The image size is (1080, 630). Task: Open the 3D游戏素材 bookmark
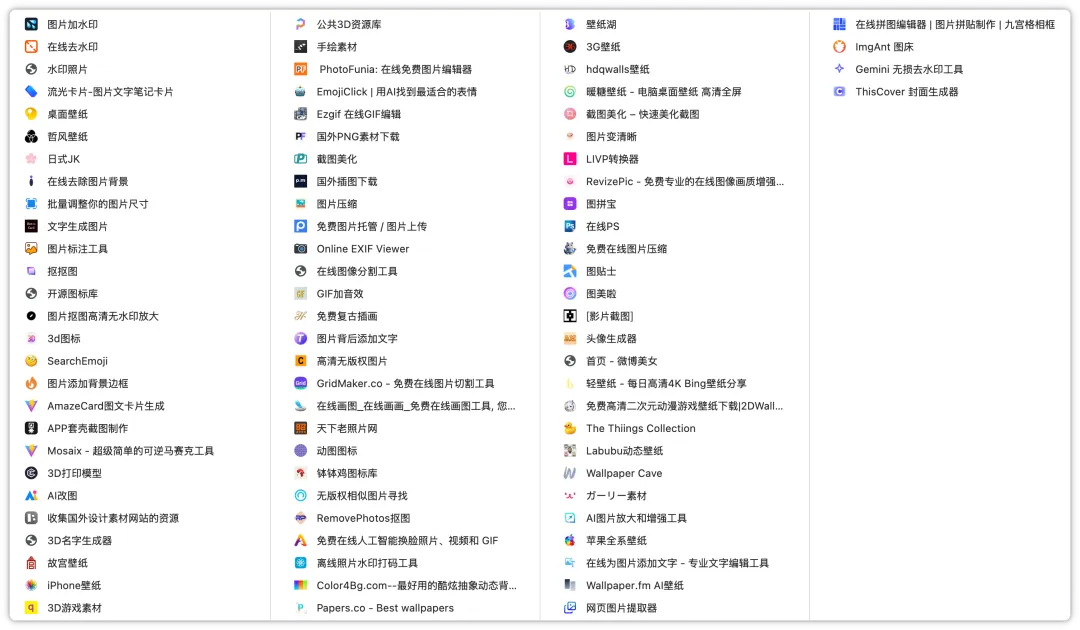[74, 608]
